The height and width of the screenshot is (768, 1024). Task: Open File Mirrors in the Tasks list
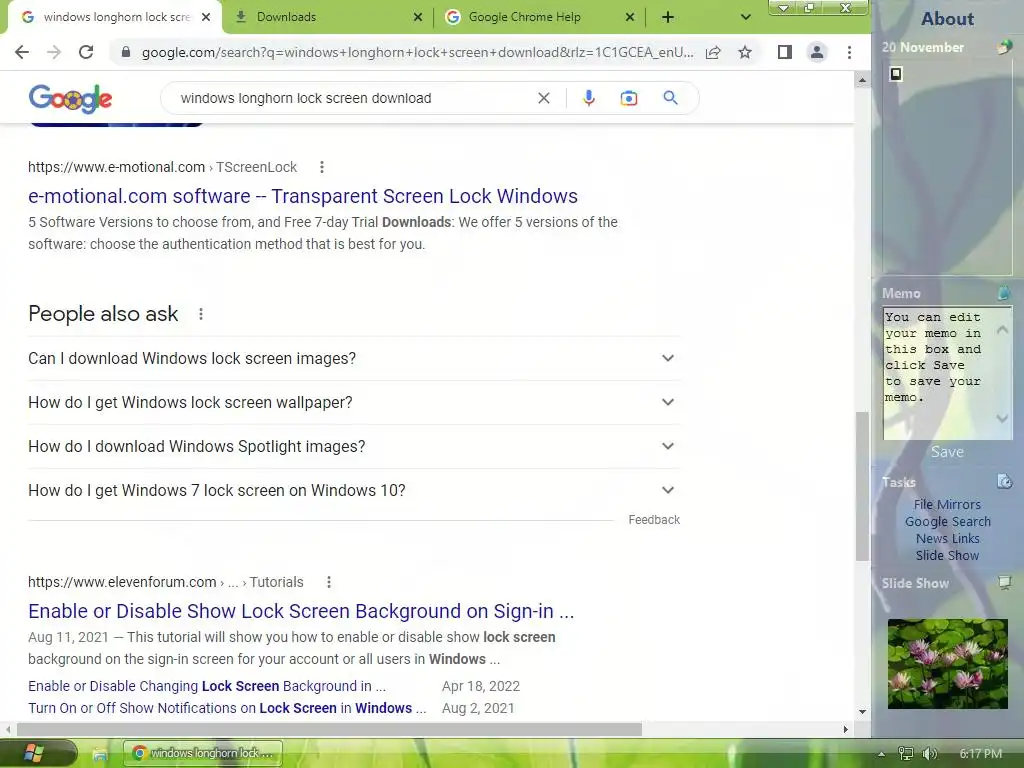947,504
